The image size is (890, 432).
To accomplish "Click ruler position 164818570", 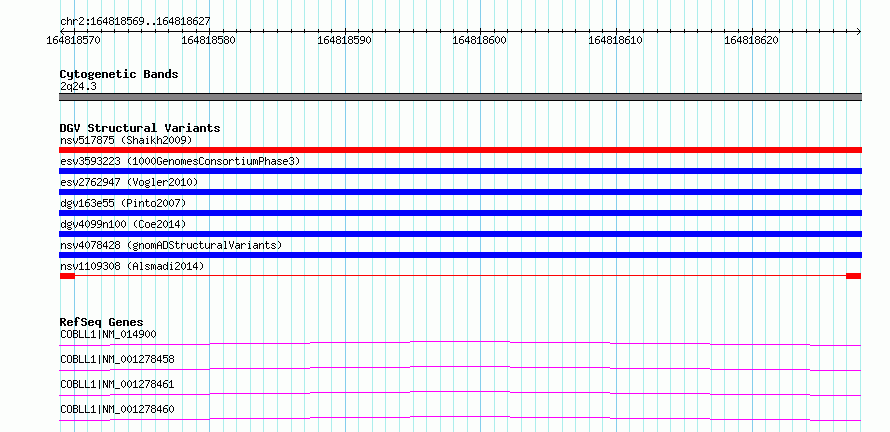I will [74, 40].
